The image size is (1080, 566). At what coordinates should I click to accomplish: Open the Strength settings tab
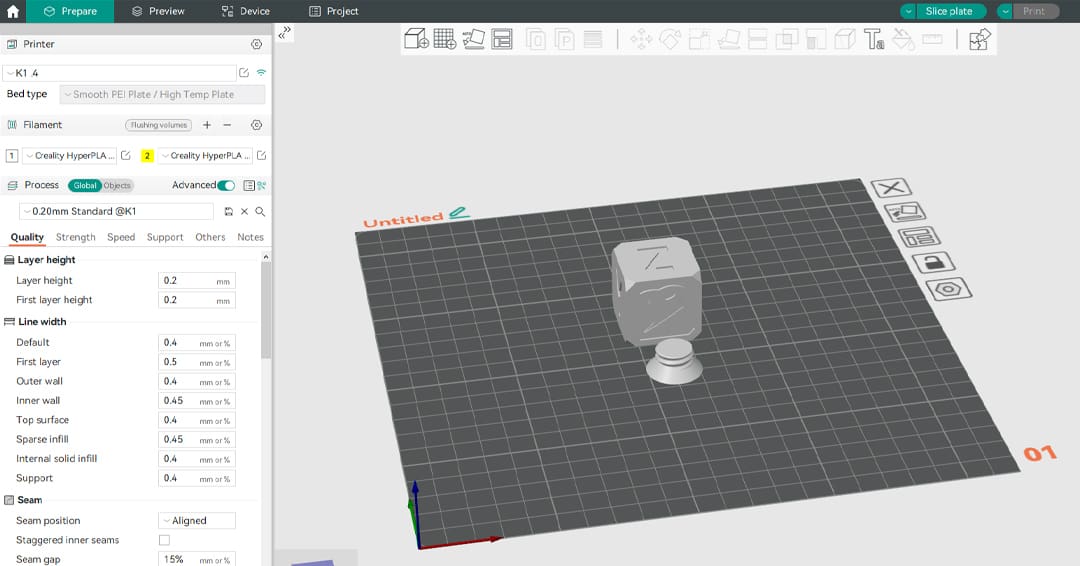pyautogui.click(x=76, y=237)
